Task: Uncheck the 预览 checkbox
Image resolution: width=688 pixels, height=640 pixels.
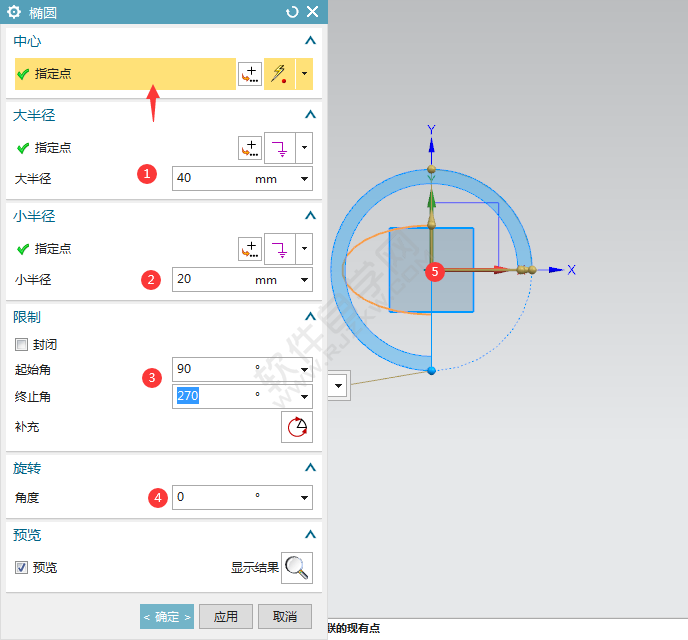Action: click(x=22, y=567)
